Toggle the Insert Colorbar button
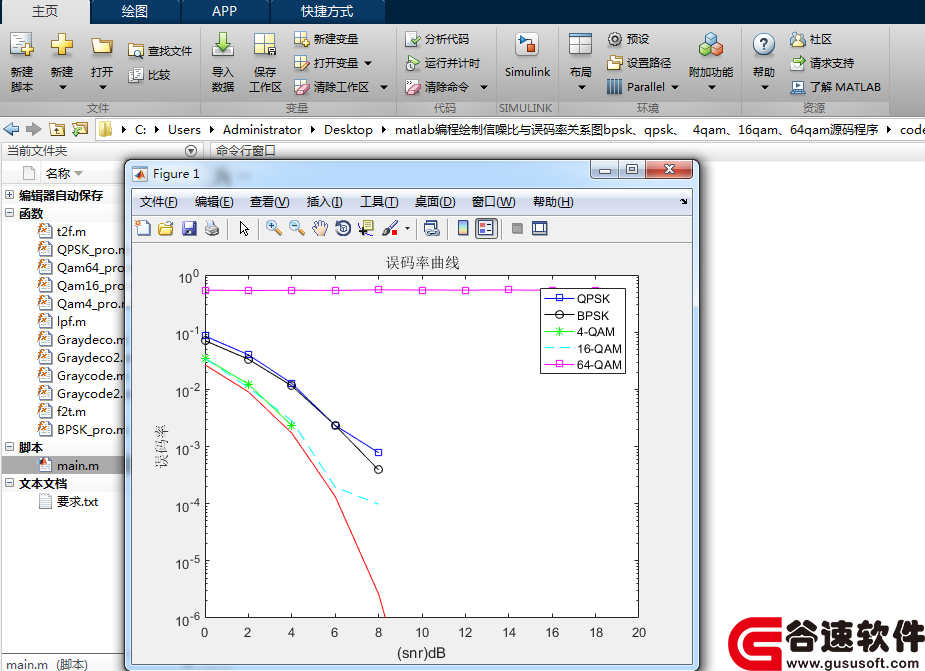This screenshot has width=925, height=671. [x=463, y=228]
